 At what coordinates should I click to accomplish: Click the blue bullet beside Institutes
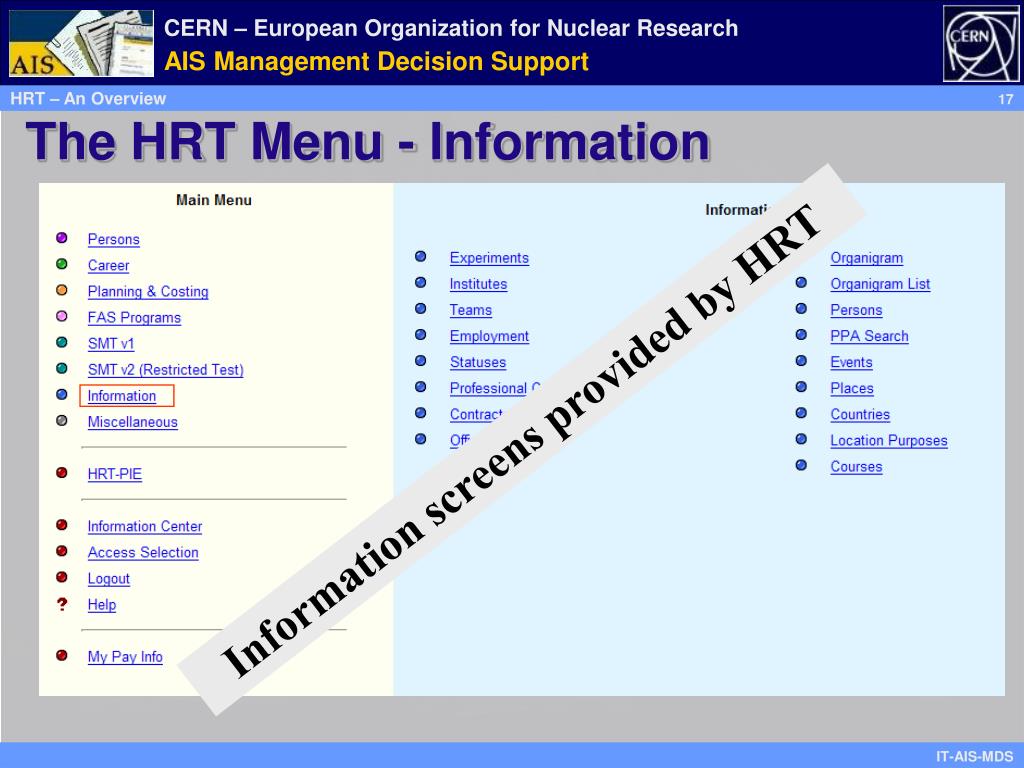(421, 282)
